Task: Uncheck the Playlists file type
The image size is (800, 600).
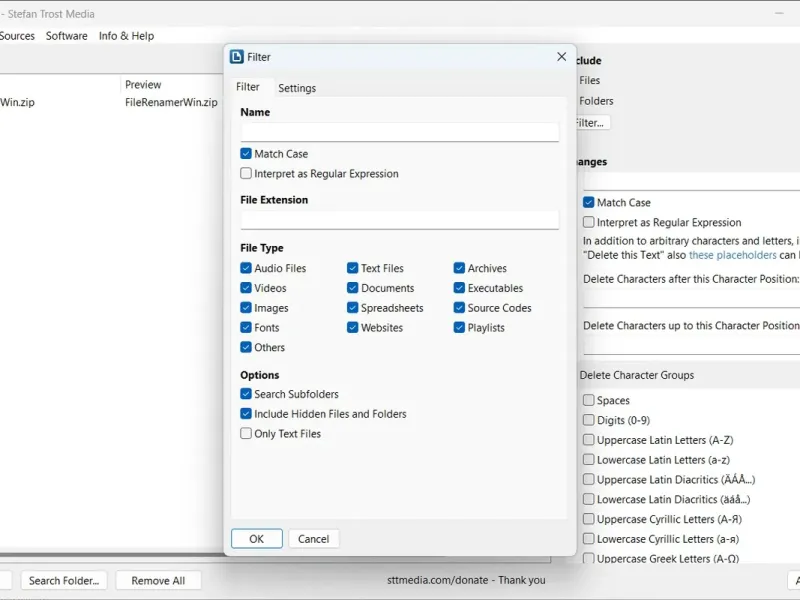Action: 459,328
